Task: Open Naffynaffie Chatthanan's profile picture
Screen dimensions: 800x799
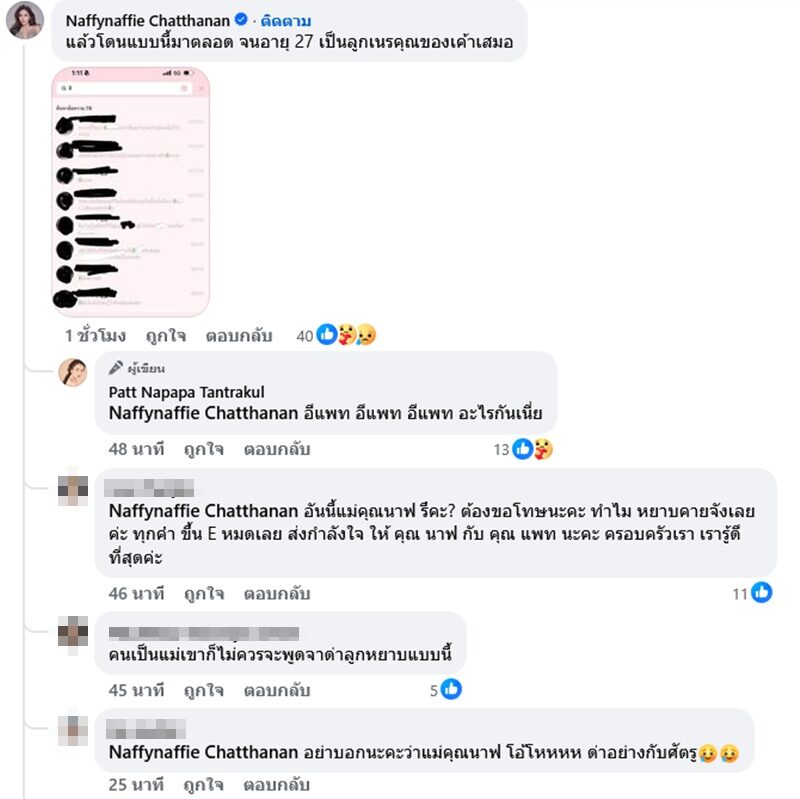Action: tap(24, 20)
